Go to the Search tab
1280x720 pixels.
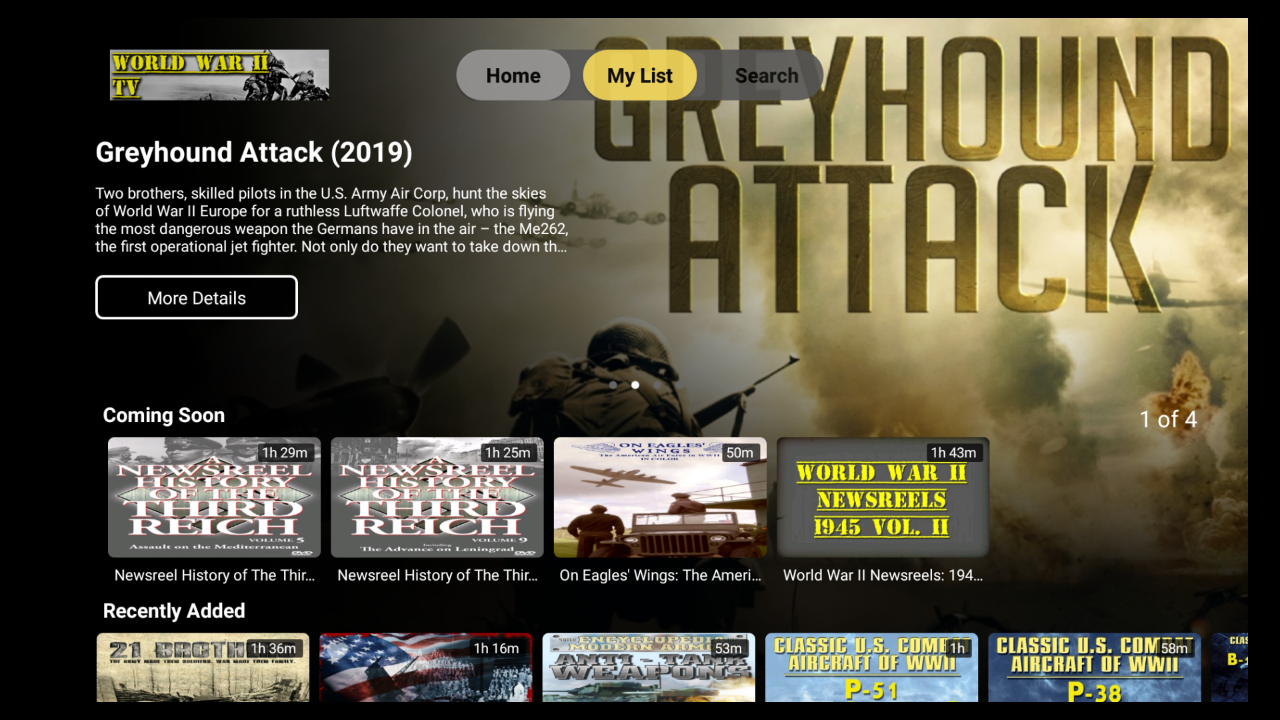point(766,75)
